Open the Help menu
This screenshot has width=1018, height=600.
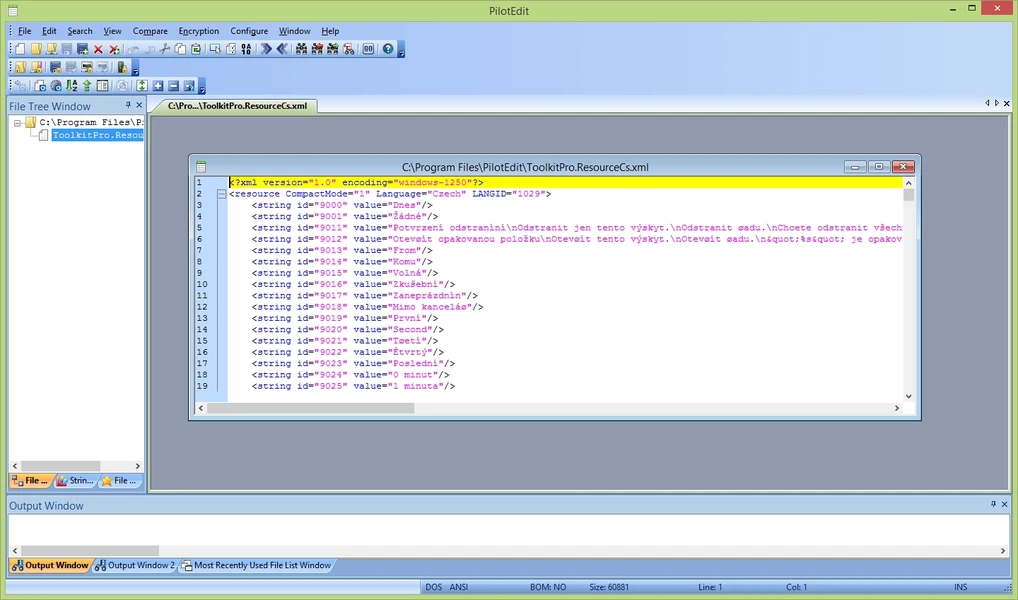pyautogui.click(x=330, y=31)
